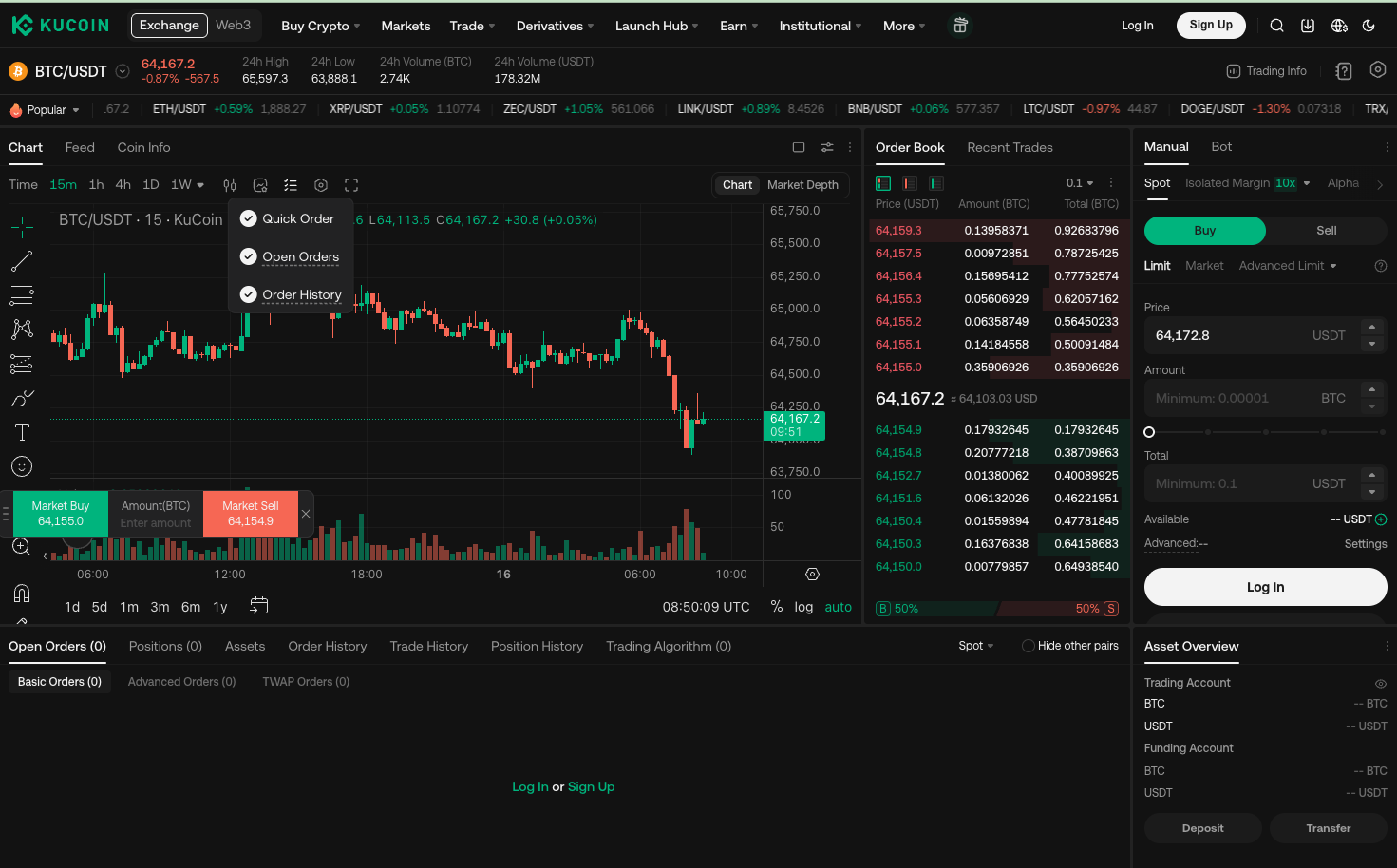This screenshot has width=1397, height=868.
Task: Toggle Order History checkbox
Action: [x=249, y=294]
